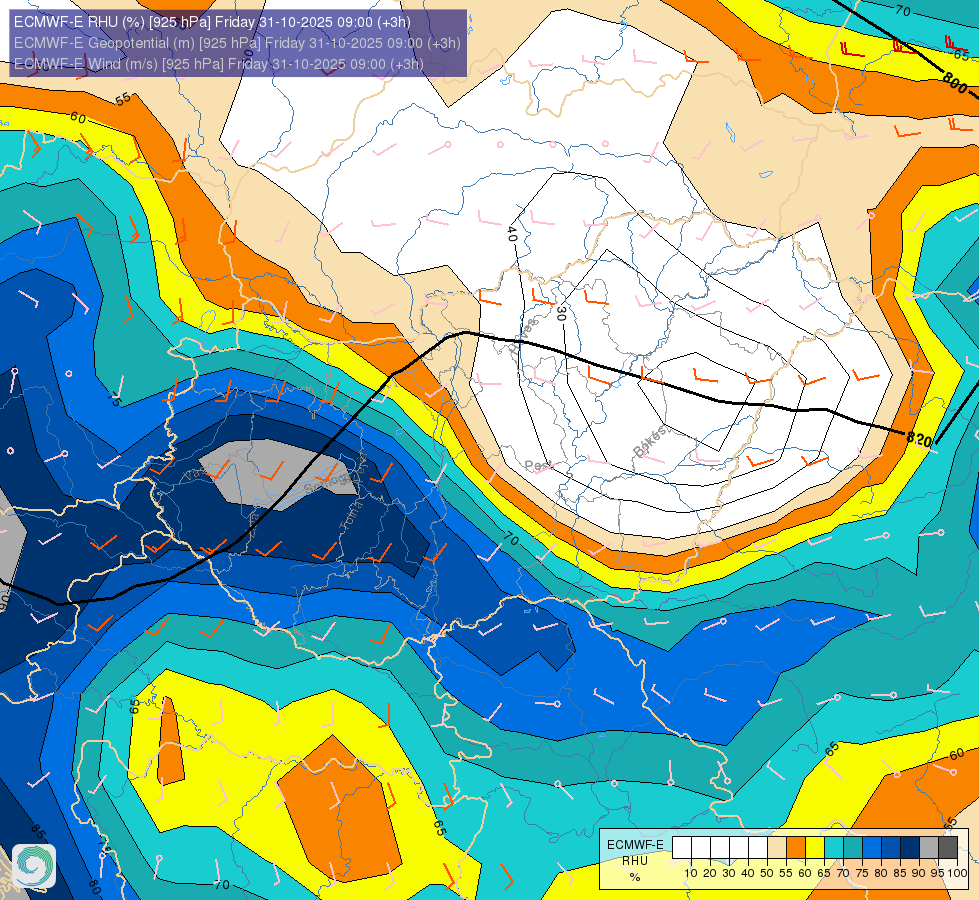Click the Somogy region label on the map
This screenshot has height=900, width=979.
[328, 481]
